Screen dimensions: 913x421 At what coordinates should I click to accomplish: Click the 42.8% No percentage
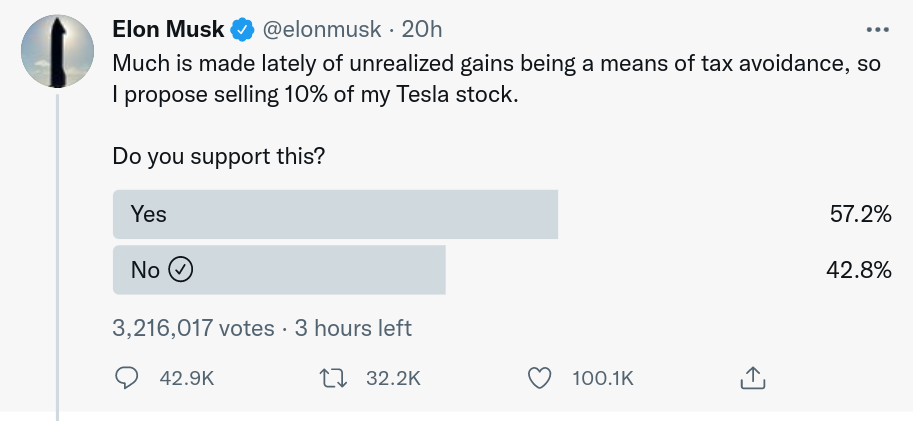(x=859, y=270)
